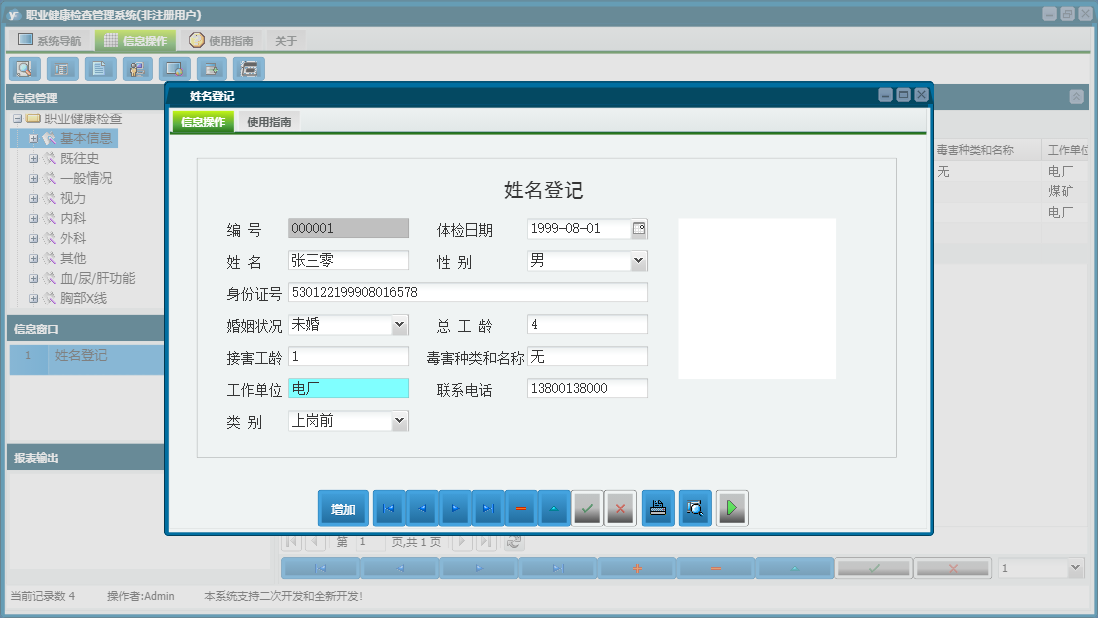
Task: Open the 婚姻状况 marital status dropdown
Action: (x=400, y=324)
